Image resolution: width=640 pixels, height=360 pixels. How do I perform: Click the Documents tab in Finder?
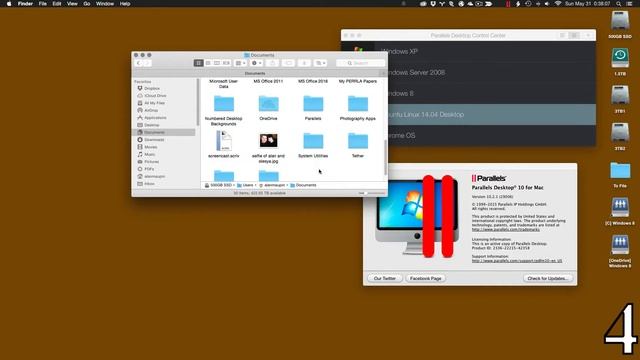click(255, 73)
